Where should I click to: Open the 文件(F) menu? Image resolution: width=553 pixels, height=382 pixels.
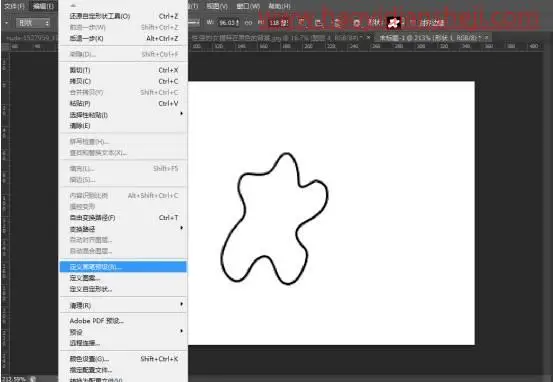(x=14, y=6)
